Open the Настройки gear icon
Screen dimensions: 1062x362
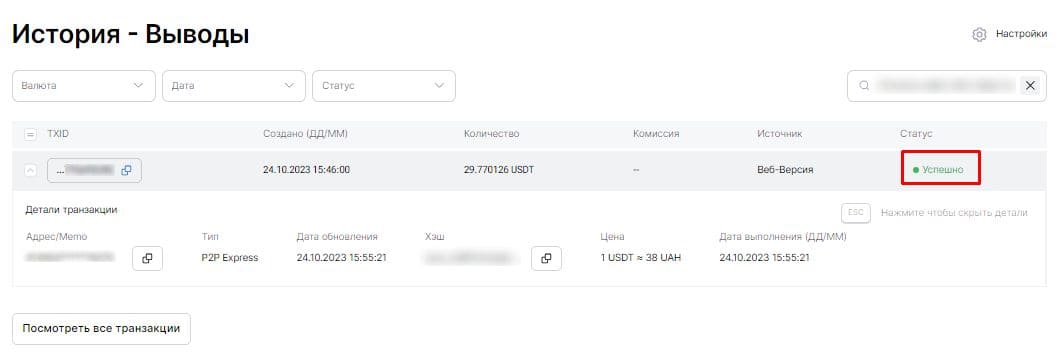tap(979, 35)
